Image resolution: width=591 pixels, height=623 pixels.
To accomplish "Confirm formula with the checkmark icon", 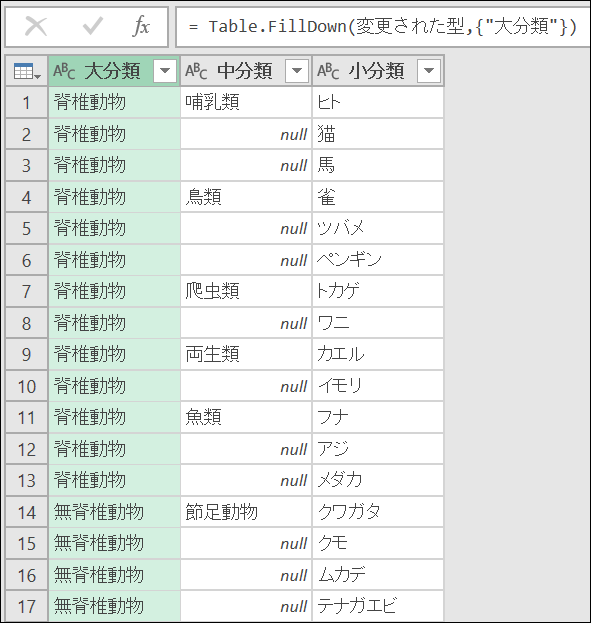I will point(93,27).
